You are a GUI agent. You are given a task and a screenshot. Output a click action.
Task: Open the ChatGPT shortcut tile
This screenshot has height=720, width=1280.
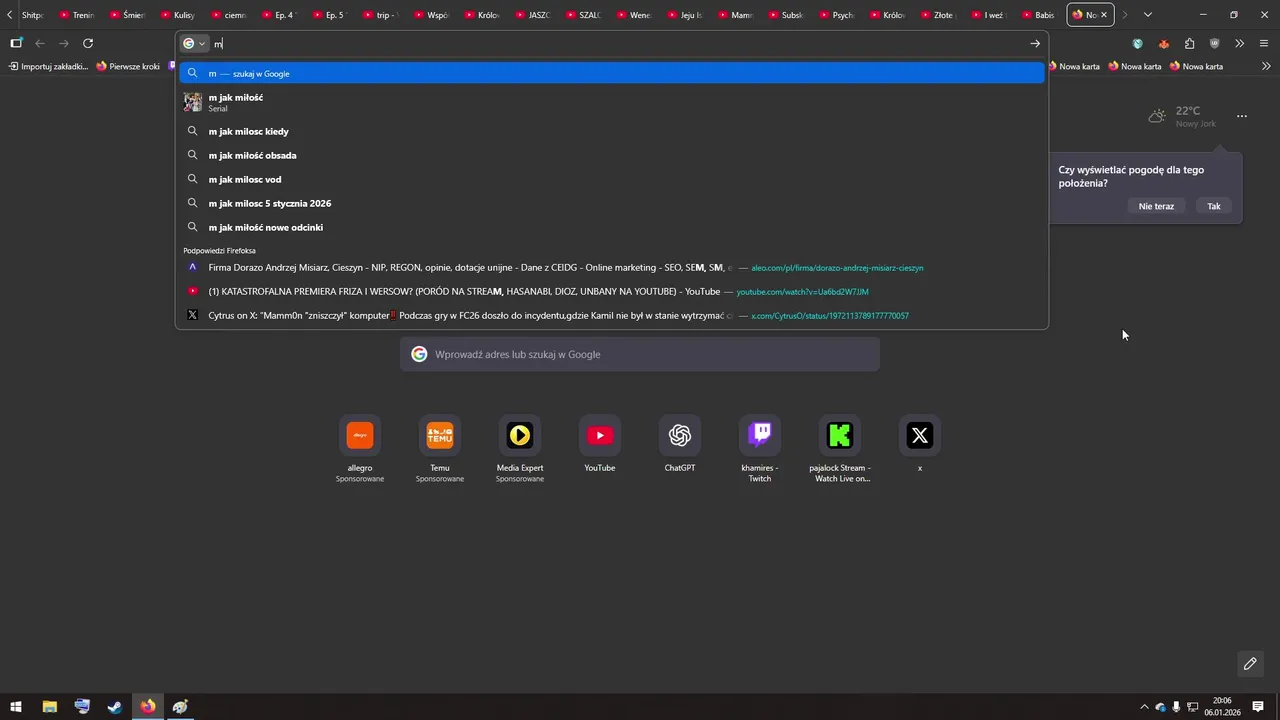point(680,436)
